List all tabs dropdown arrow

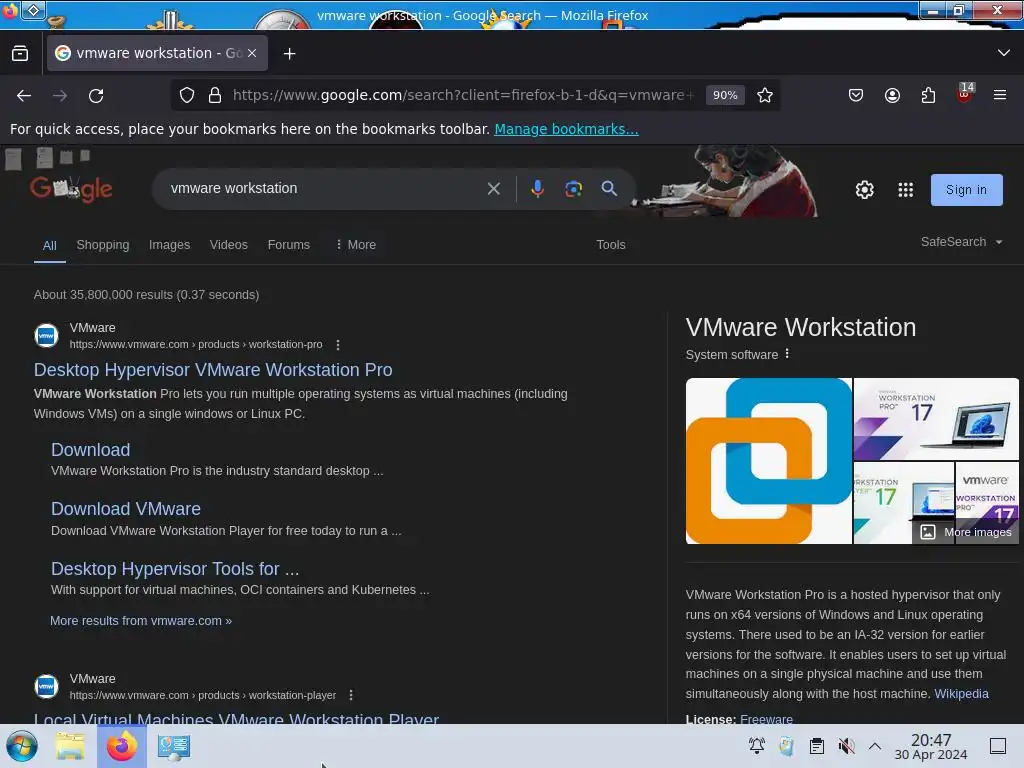(x=1004, y=53)
